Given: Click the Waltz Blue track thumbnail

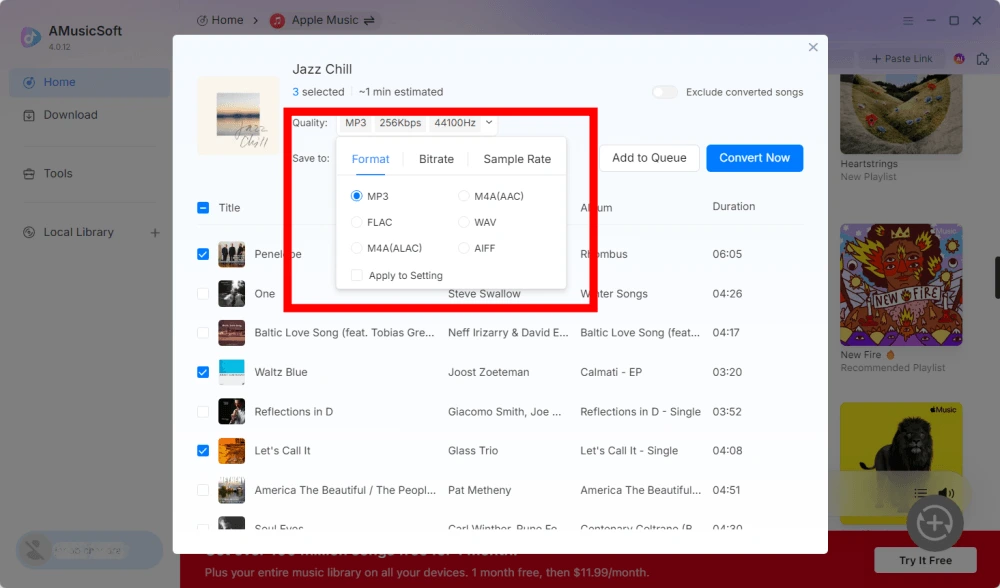Looking at the screenshot, I should point(232,372).
